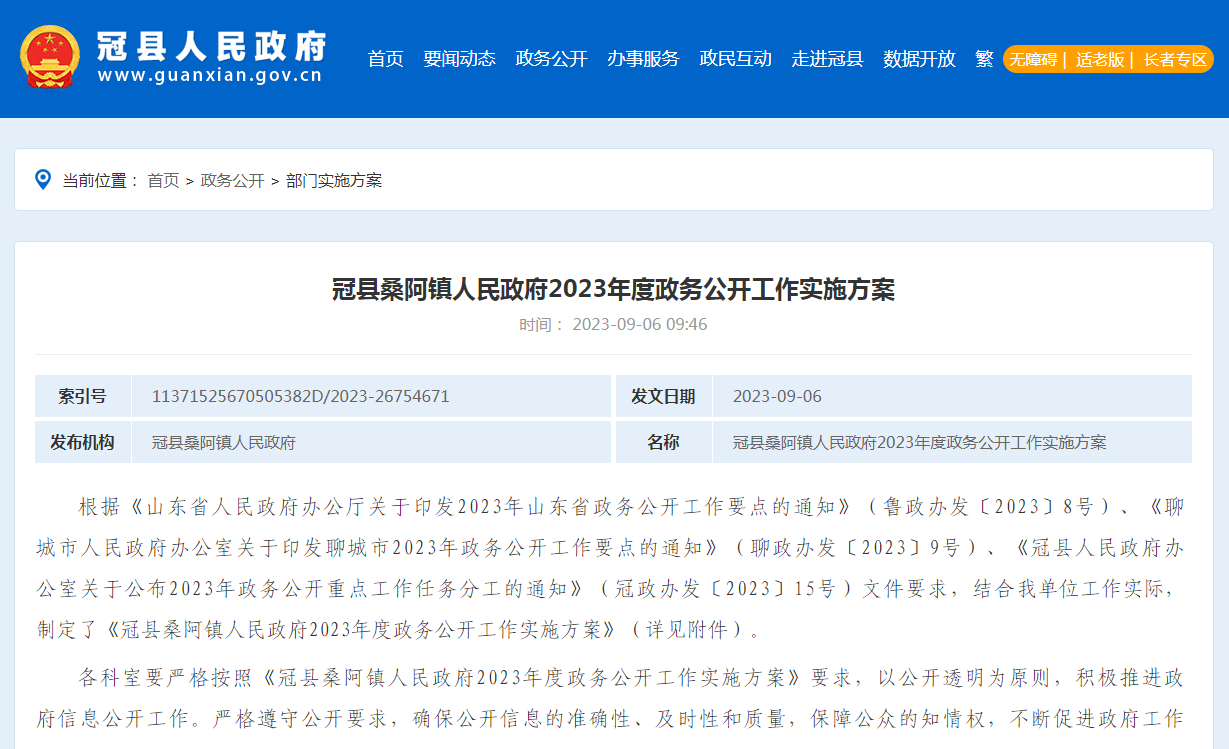1229x749 pixels.
Task: Open 数据开放 navigation item
Action: 919,59
